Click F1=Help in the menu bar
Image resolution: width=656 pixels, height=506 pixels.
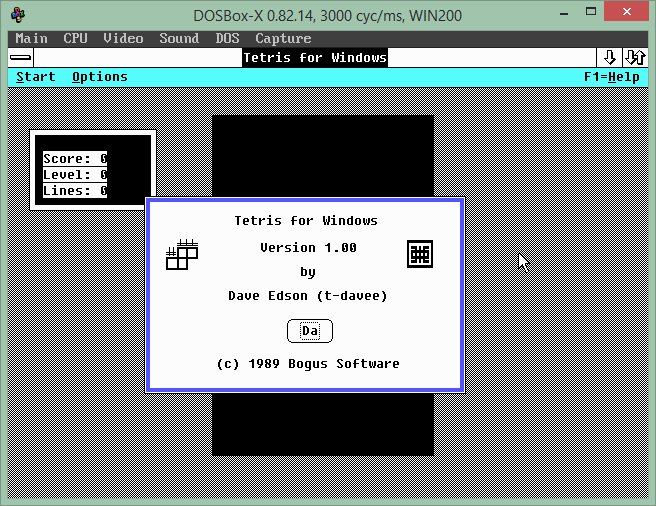[612, 77]
